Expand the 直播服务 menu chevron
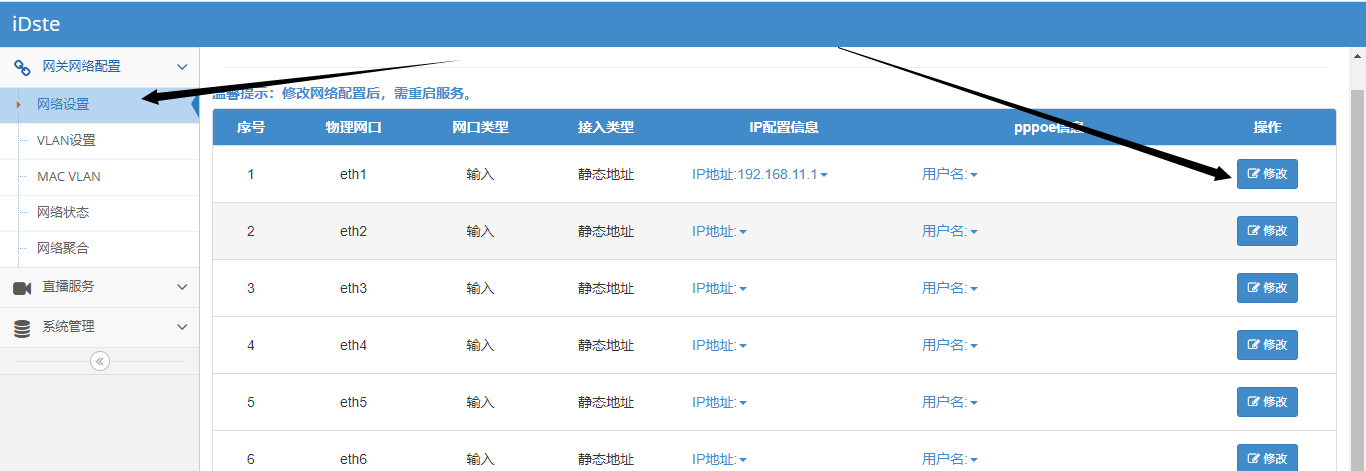 click(182, 287)
